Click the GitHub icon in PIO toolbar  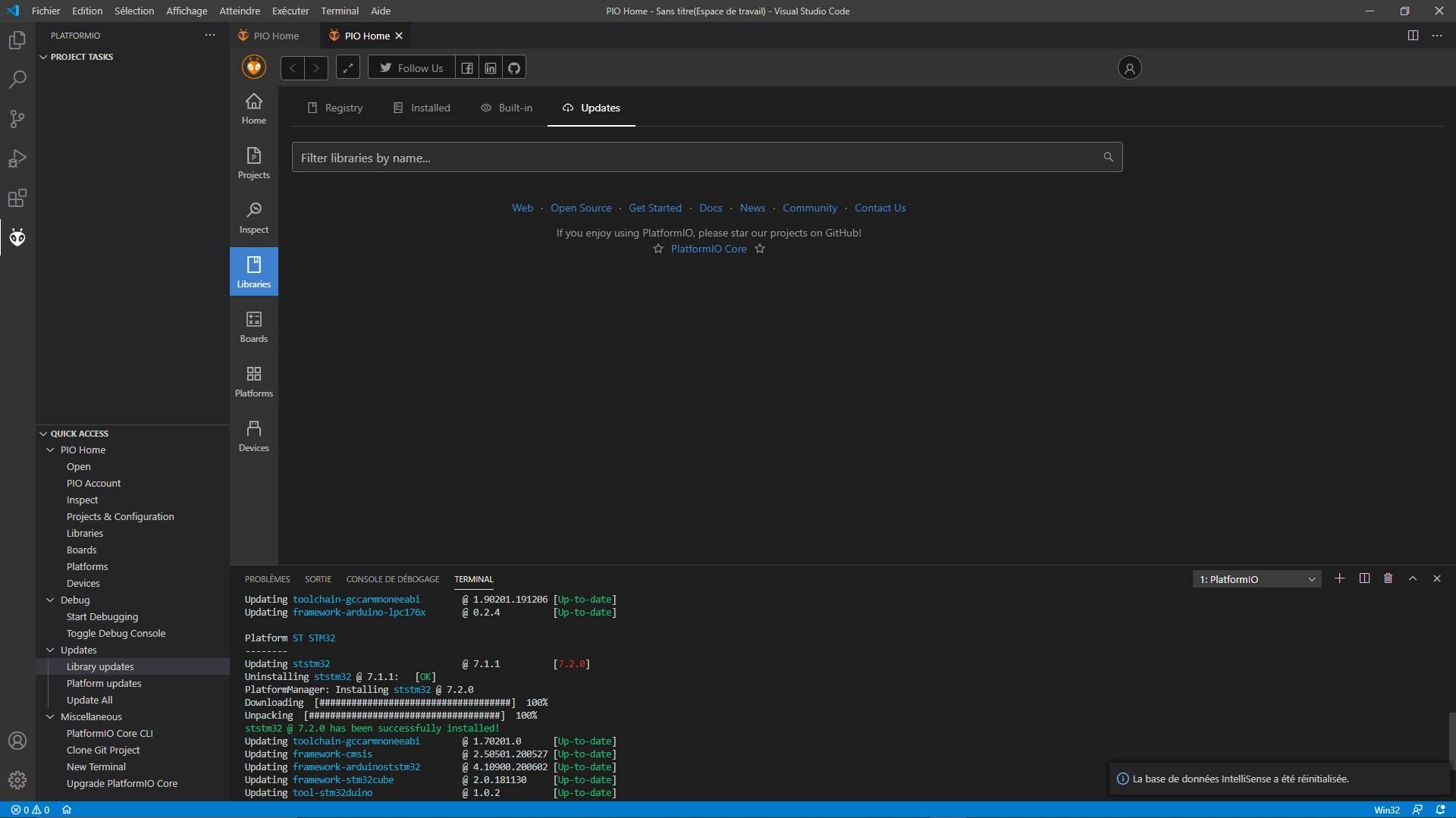514,68
